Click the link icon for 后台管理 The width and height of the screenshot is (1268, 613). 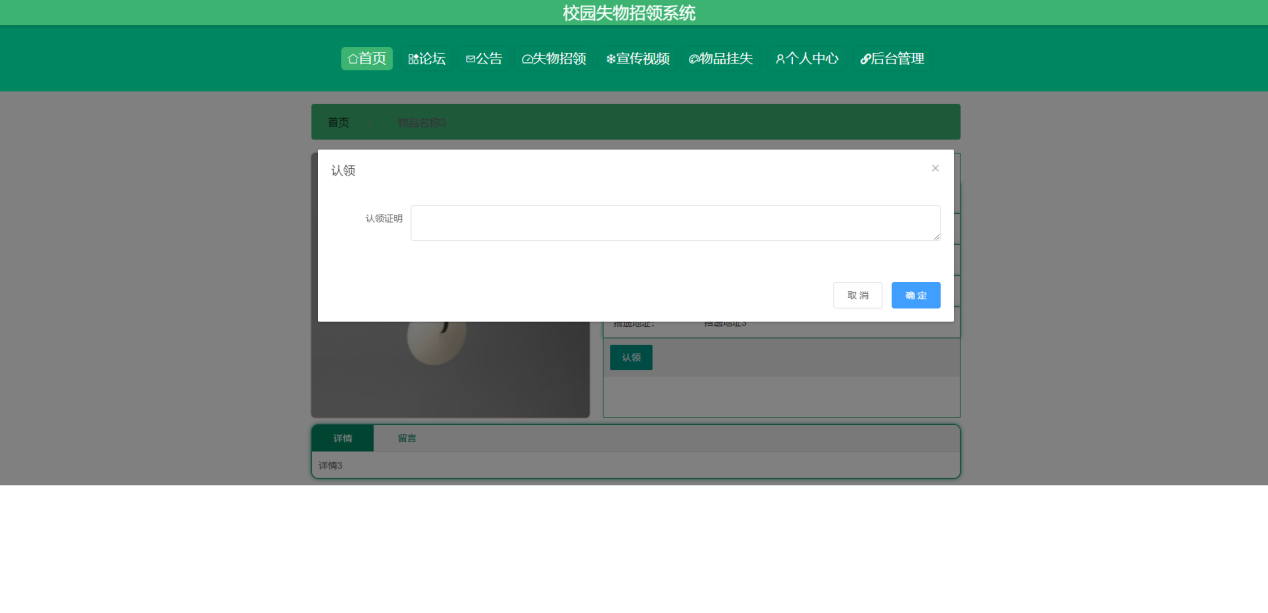click(865, 59)
